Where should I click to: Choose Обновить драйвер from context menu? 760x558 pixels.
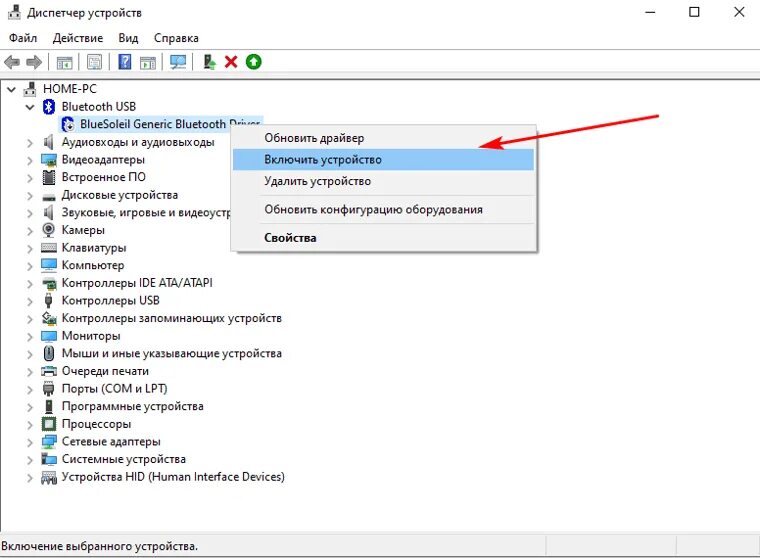tap(314, 138)
